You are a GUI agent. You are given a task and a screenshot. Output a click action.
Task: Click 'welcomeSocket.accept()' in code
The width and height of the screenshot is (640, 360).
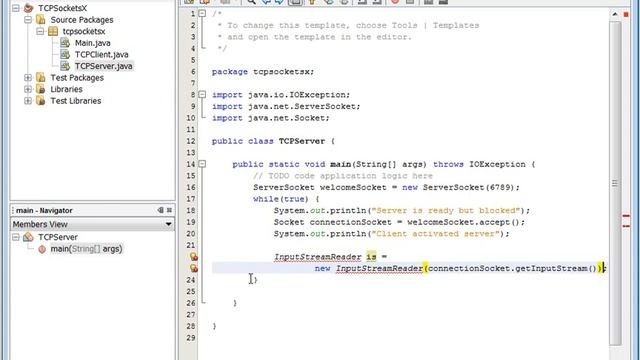463,222
